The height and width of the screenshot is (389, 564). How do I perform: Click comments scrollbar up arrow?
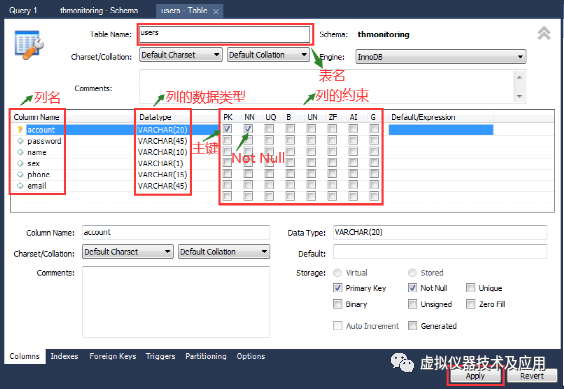coord(519,77)
